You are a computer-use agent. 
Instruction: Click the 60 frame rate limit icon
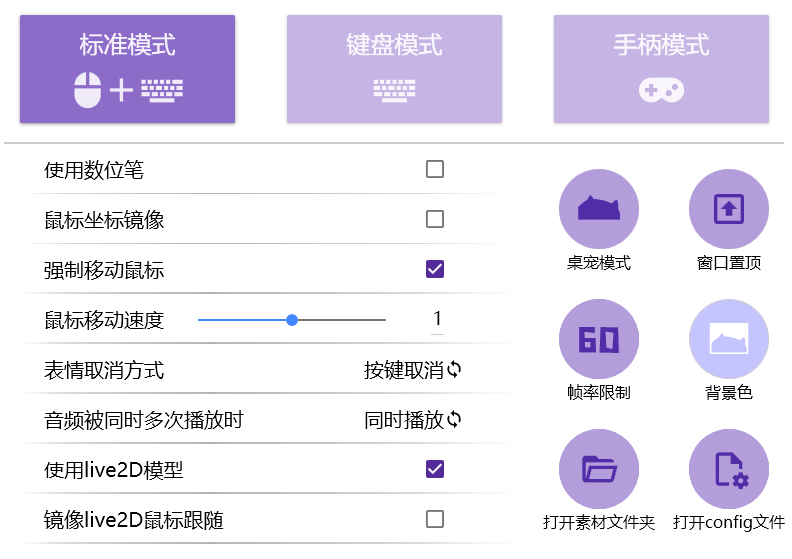click(598, 339)
